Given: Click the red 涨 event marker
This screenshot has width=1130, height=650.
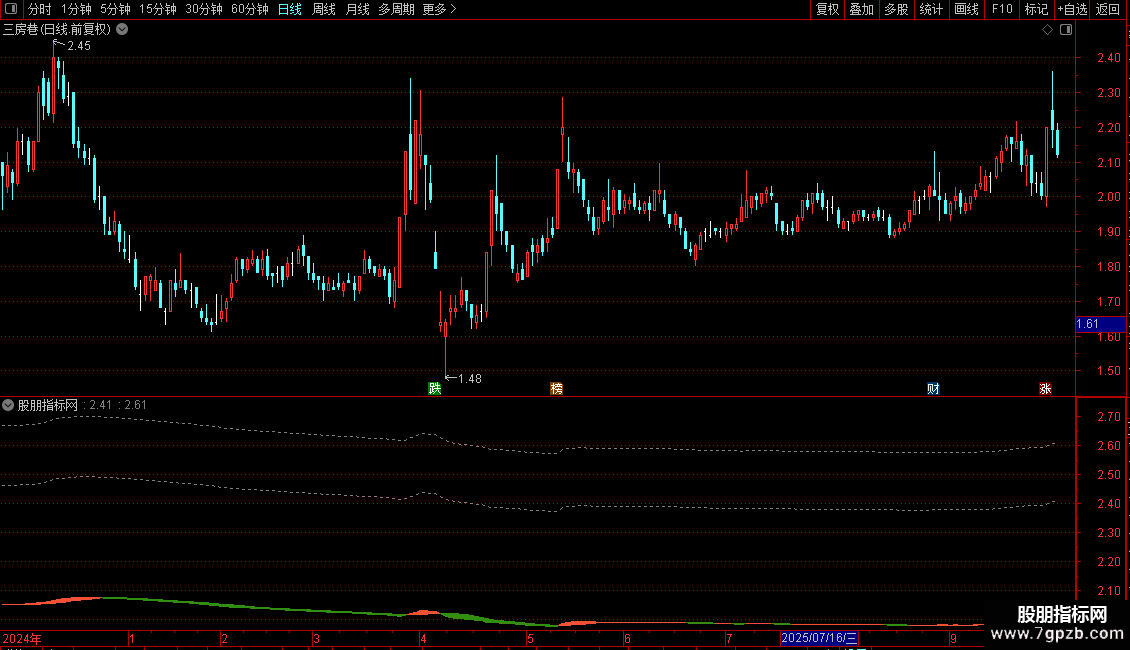Looking at the screenshot, I should point(1045,388).
